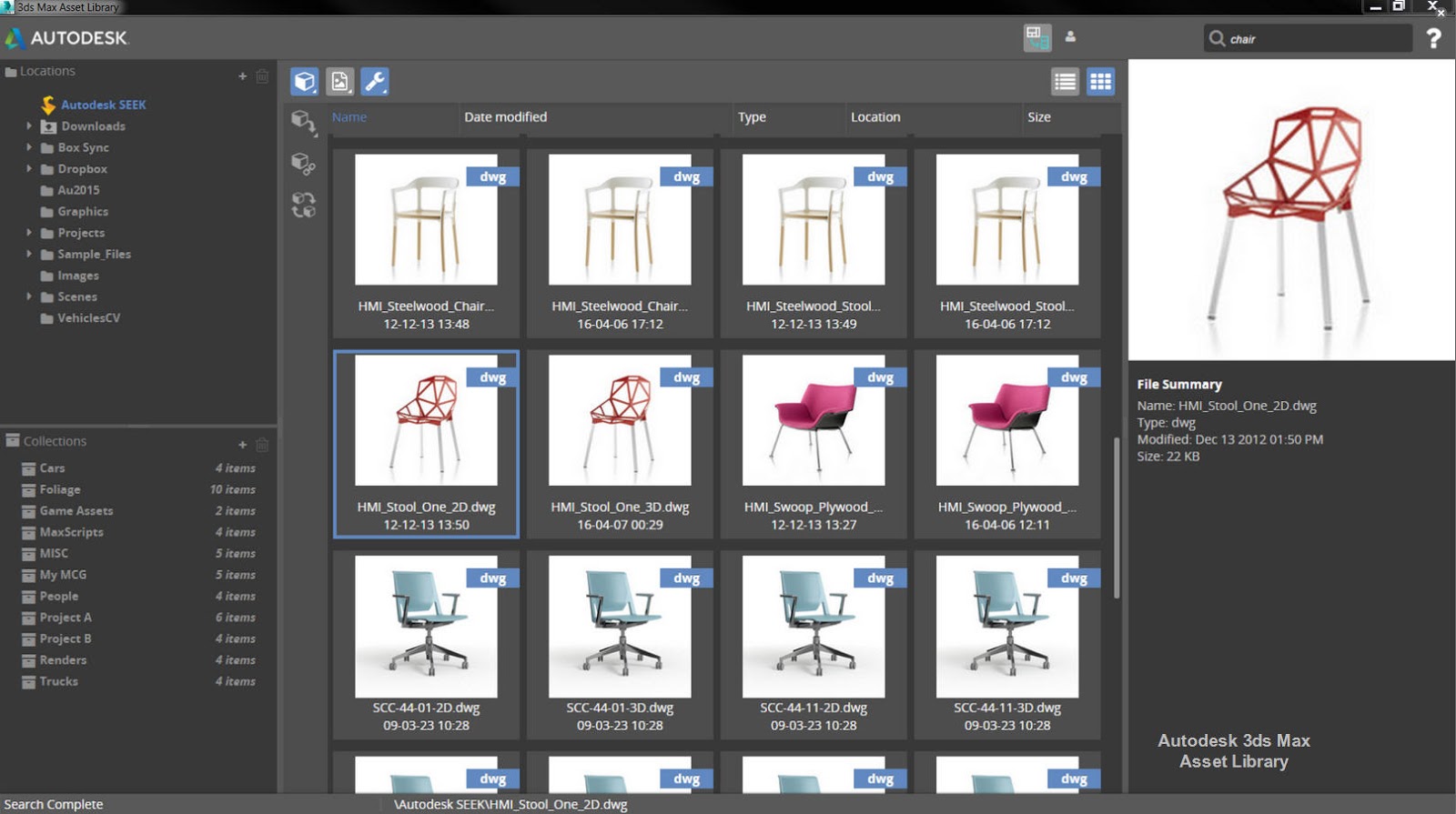
Task: Click the vertical scrollbar of asset grid
Action: pos(1117,518)
